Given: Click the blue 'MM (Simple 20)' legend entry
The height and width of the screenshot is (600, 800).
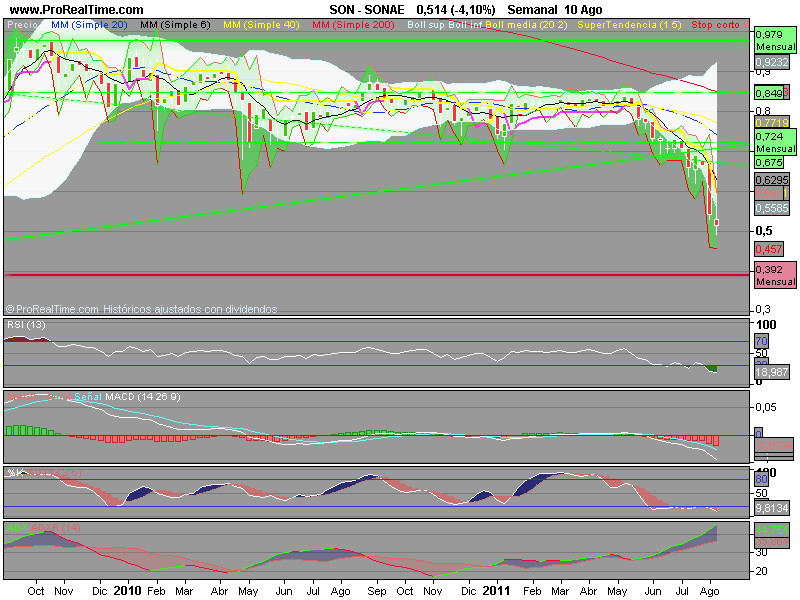Looking at the screenshot, I should [x=89, y=24].
